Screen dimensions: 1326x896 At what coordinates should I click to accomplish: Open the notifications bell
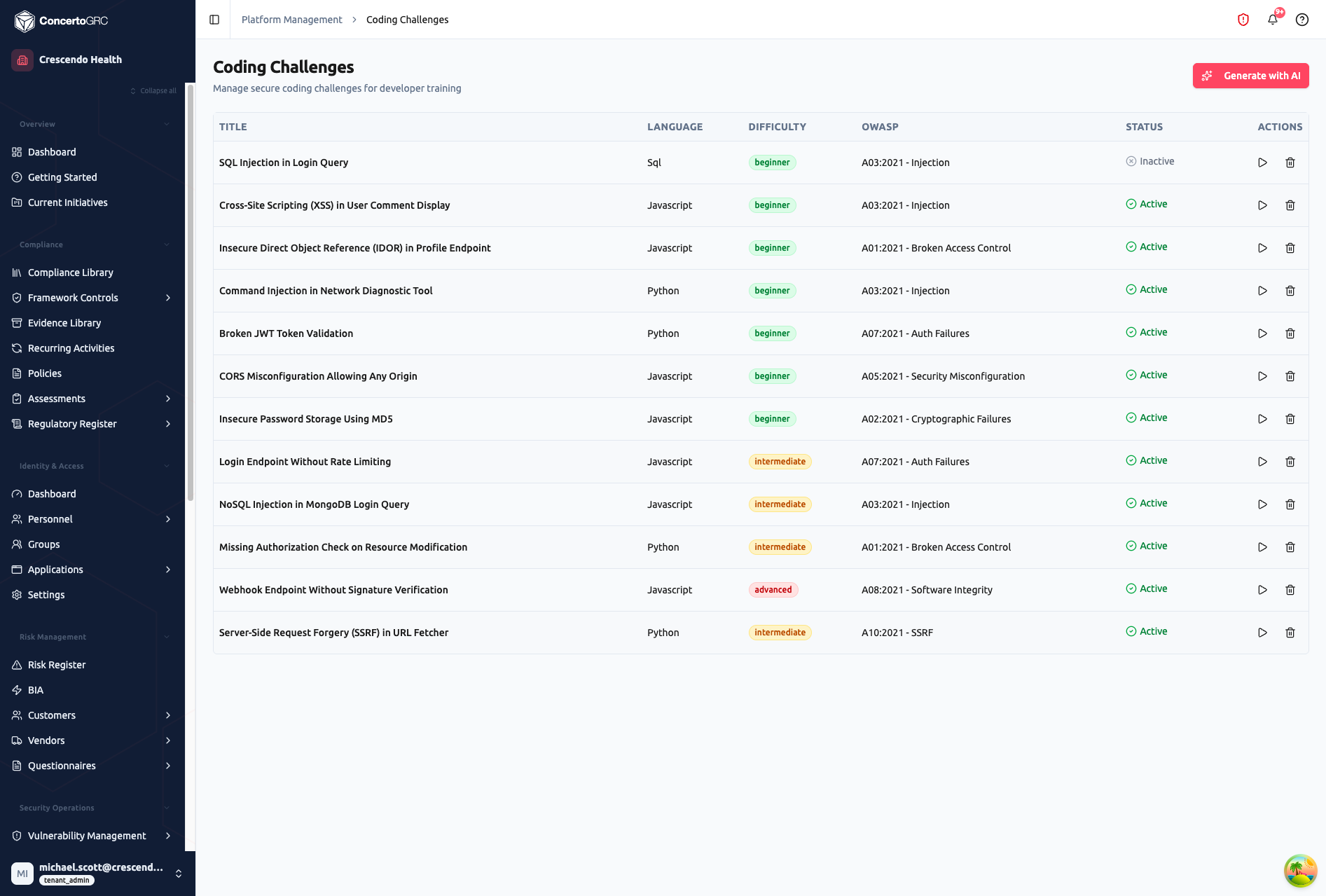tap(1273, 20)
